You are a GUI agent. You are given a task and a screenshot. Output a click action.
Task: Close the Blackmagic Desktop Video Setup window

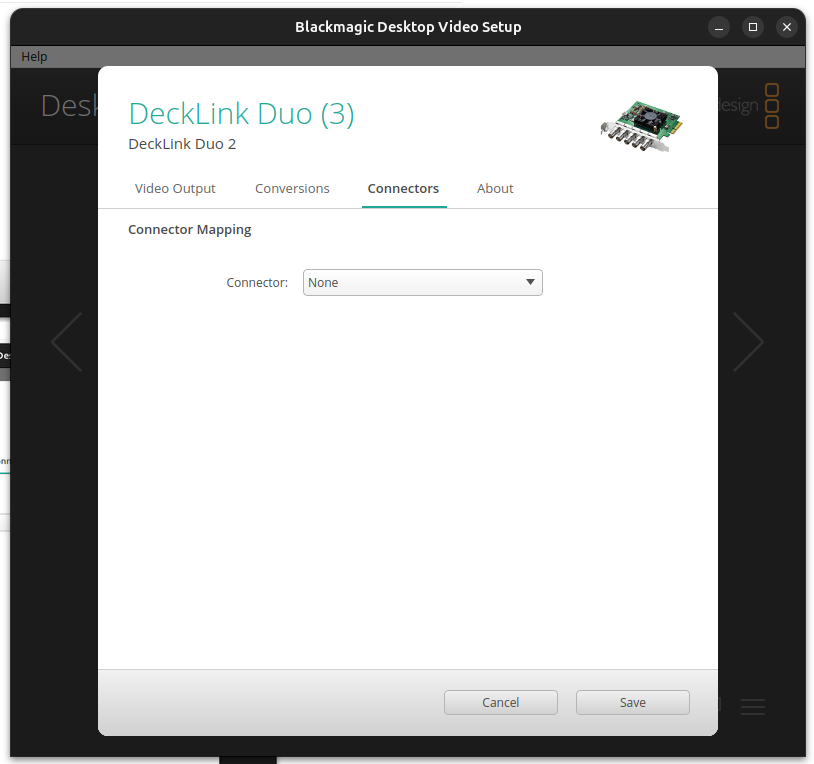[787, 27]
